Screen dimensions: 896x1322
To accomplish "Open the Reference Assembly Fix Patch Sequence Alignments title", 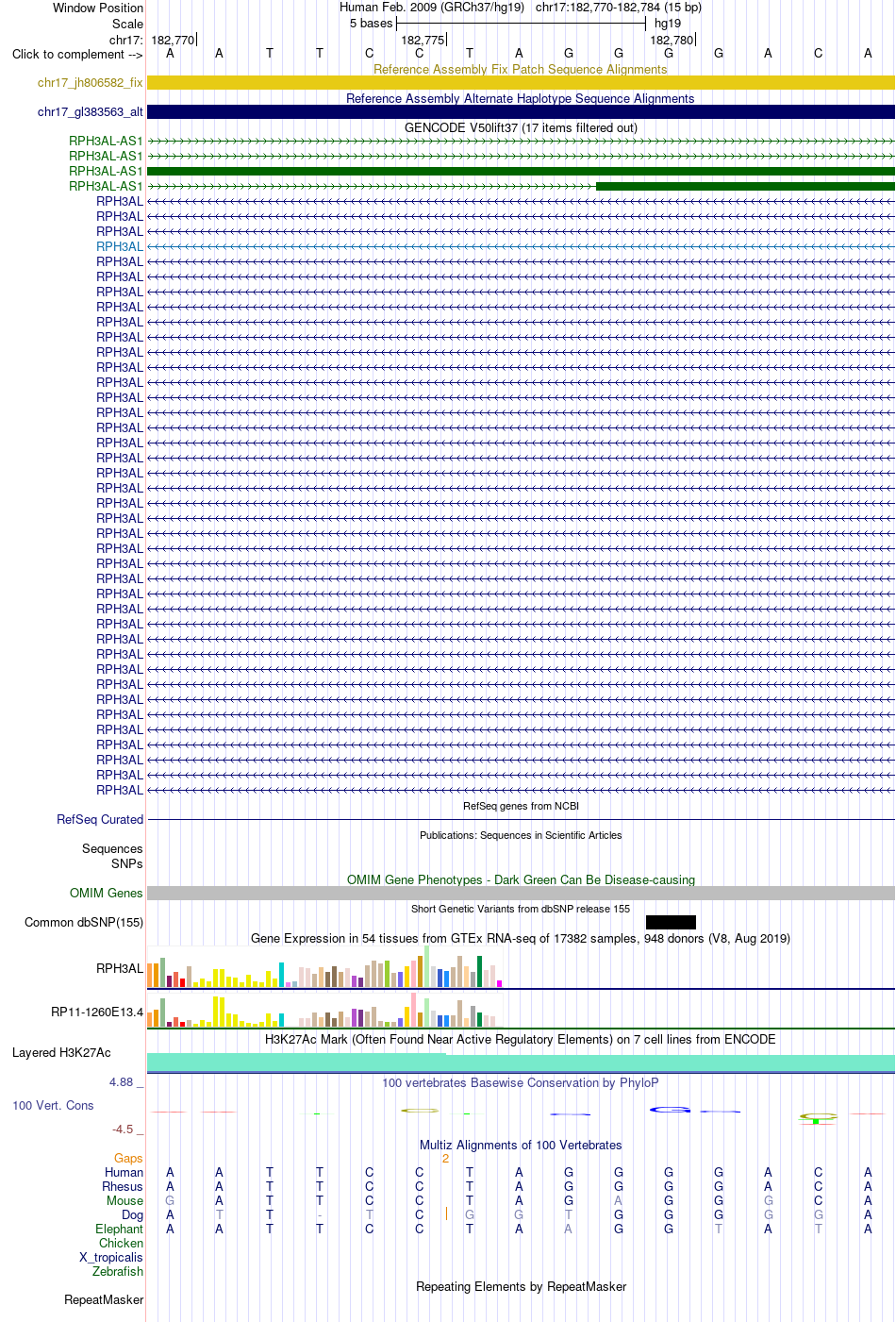I will (x=521, y=69).
